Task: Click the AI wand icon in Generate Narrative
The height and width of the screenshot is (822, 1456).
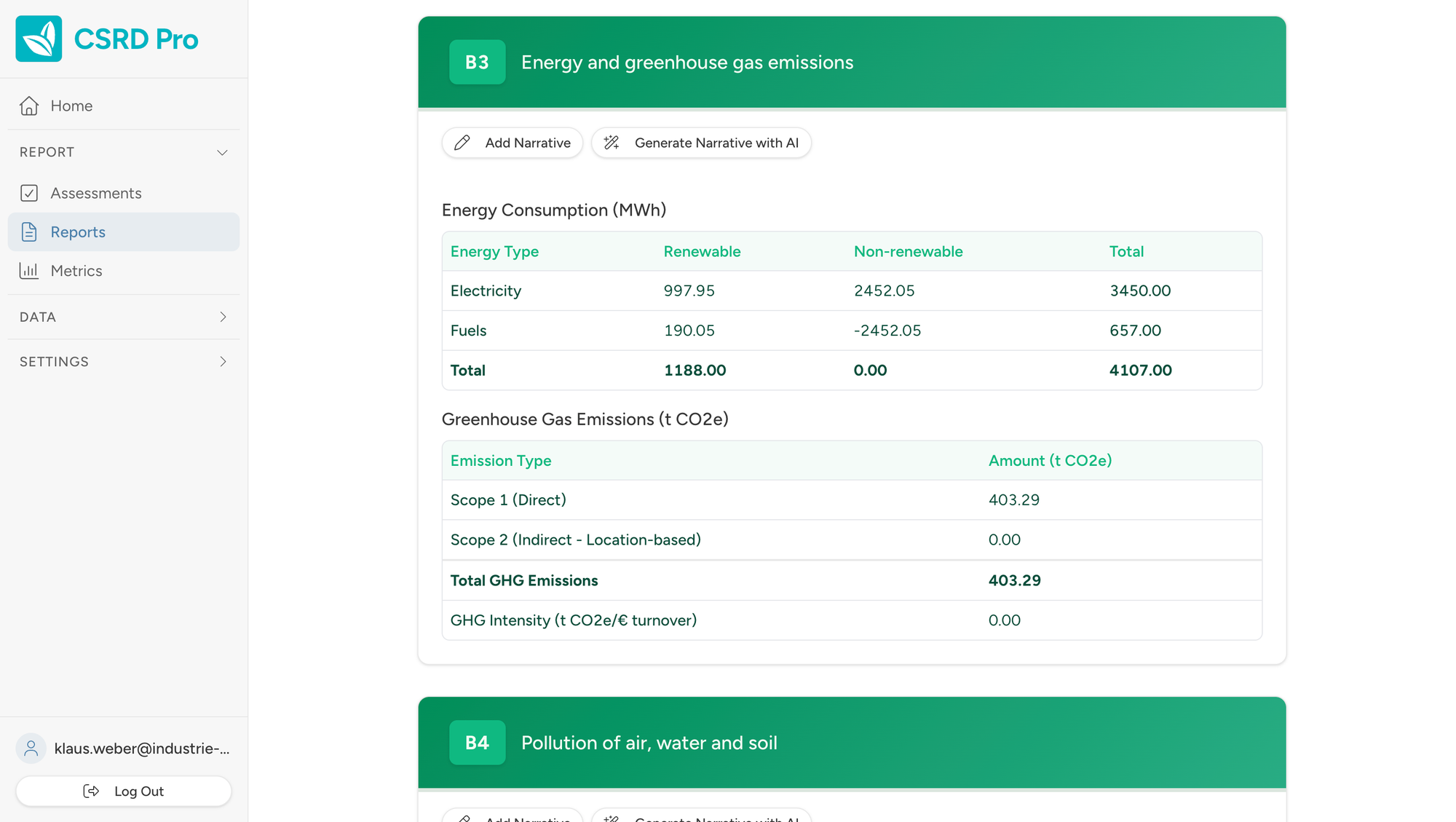Action: pyautogui.click(x=611, y=143)
